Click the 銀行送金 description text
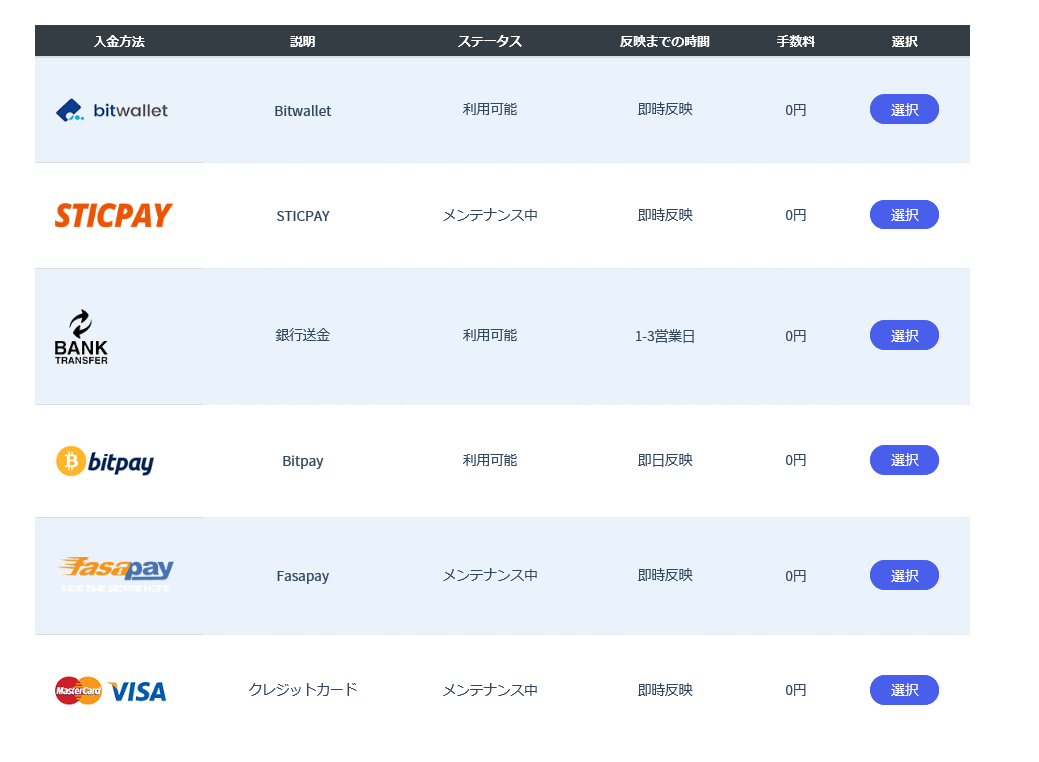Image resolution: width=1039 pixels, height=762 pixels. pyautogui.click(x=303, y=335)
